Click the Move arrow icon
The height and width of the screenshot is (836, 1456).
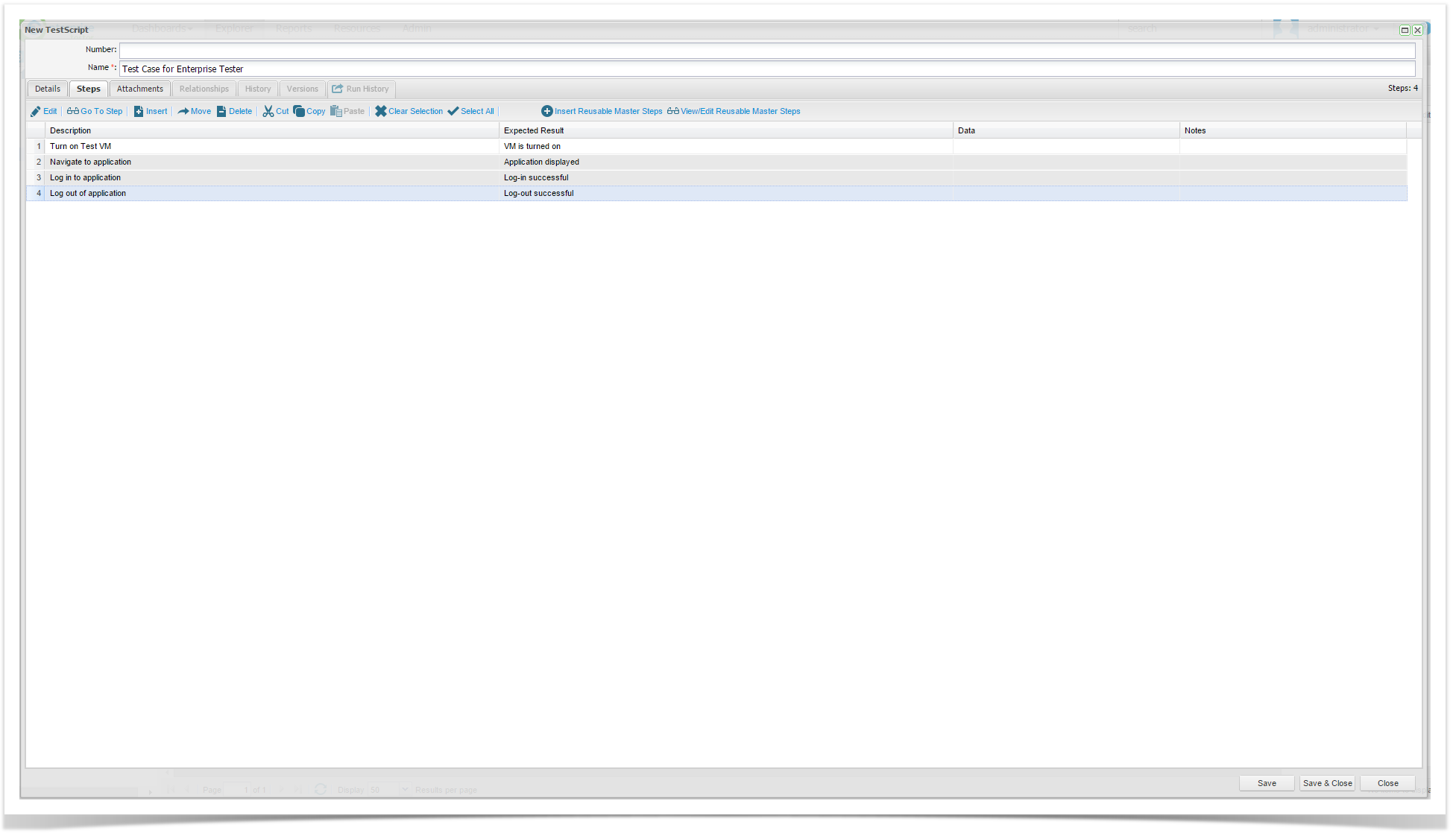pos(183,112)
